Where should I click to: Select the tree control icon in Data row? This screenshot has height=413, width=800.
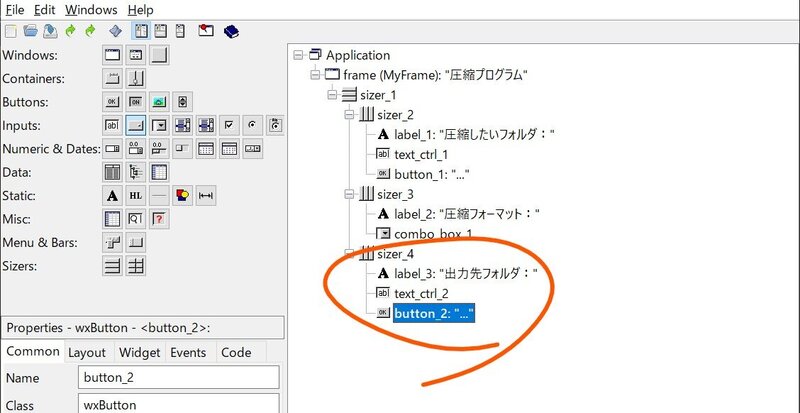135,172
